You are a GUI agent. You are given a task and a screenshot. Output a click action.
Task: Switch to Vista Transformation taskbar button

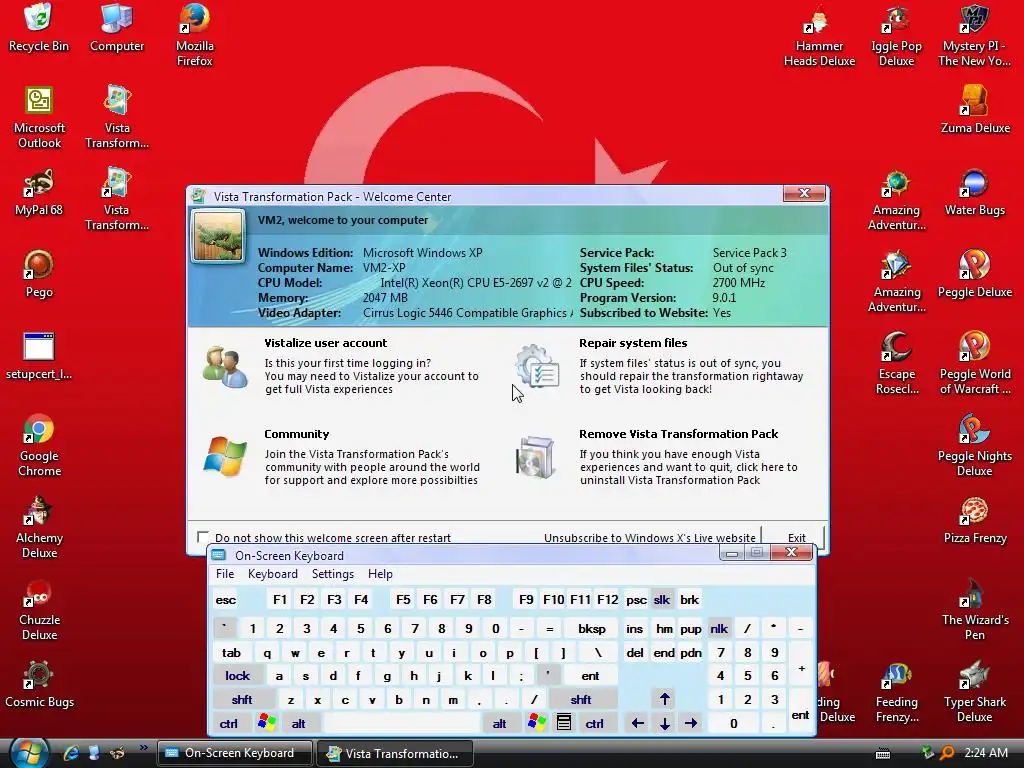click(x=396, y=753)
